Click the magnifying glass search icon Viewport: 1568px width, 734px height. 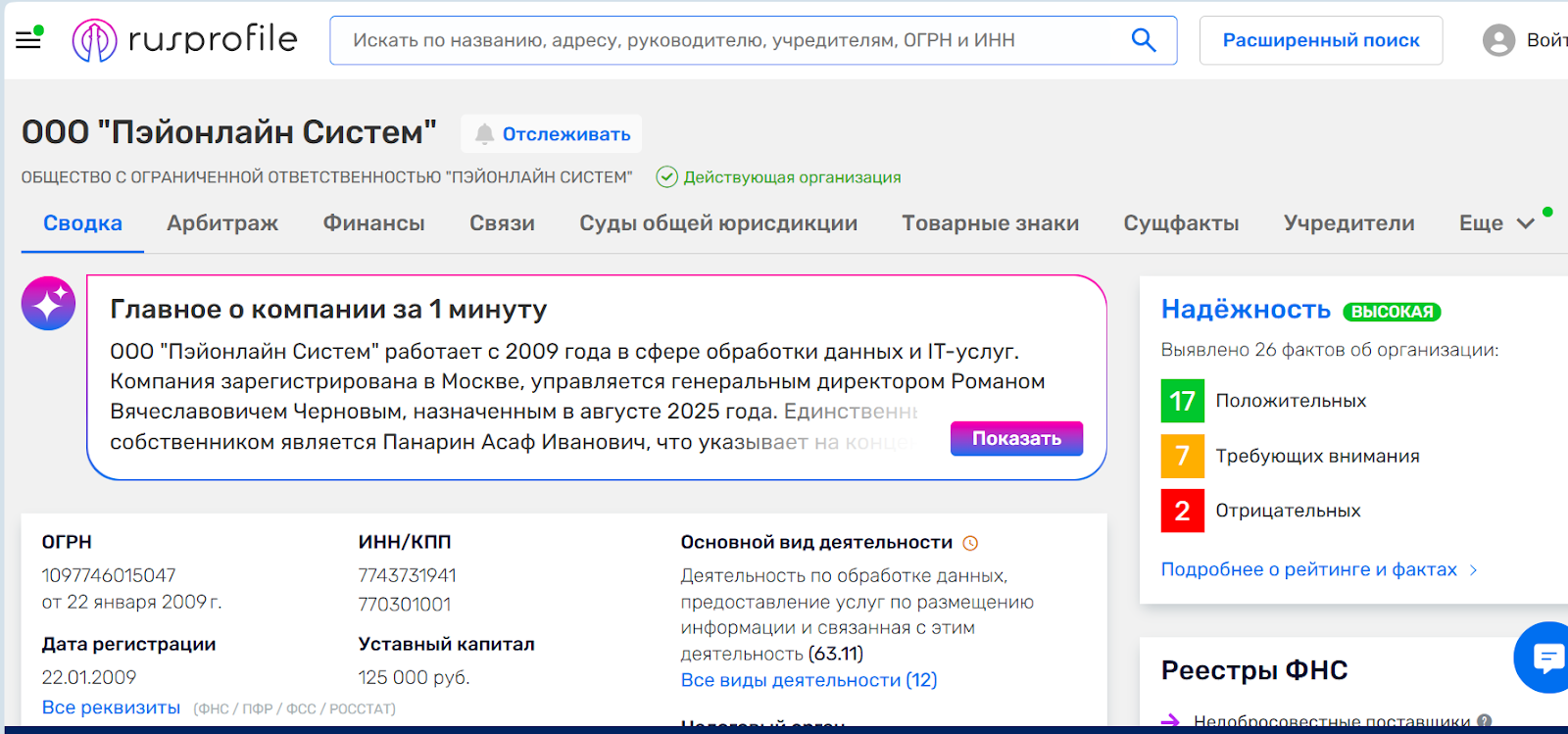(x=1143, y=40)
